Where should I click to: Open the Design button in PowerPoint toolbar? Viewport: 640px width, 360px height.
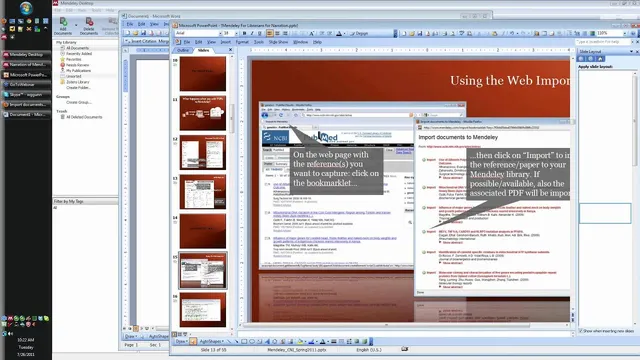pyautogui.click(x=359, y=33)
